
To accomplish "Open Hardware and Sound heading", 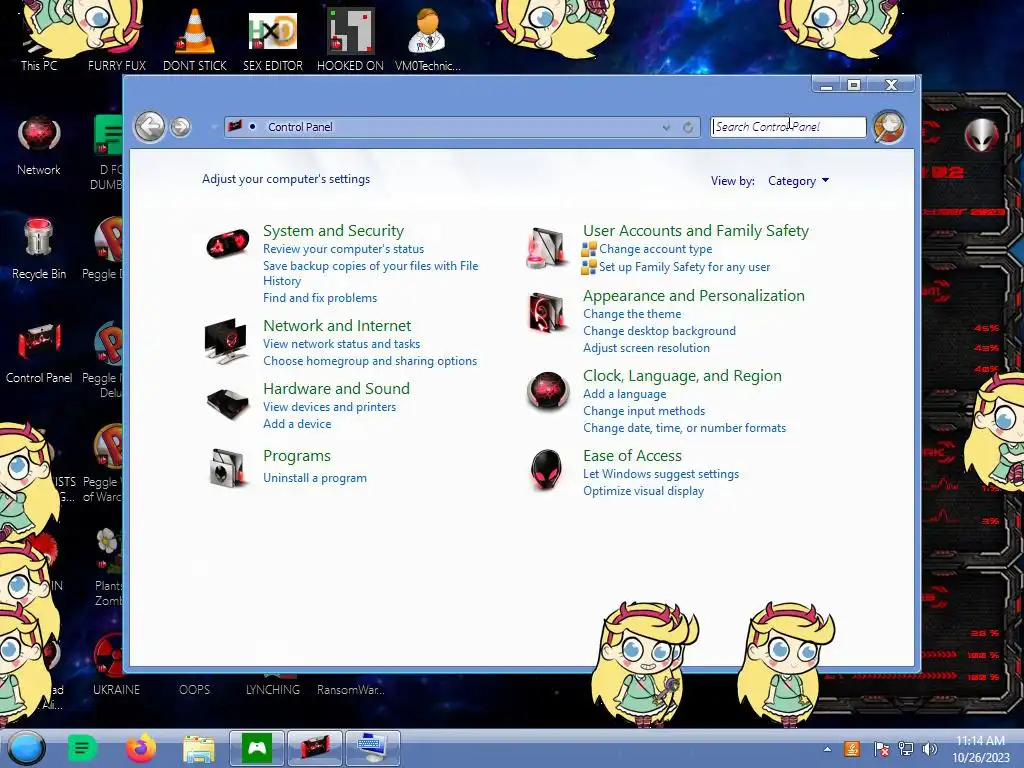I will (x=336, y=388).
